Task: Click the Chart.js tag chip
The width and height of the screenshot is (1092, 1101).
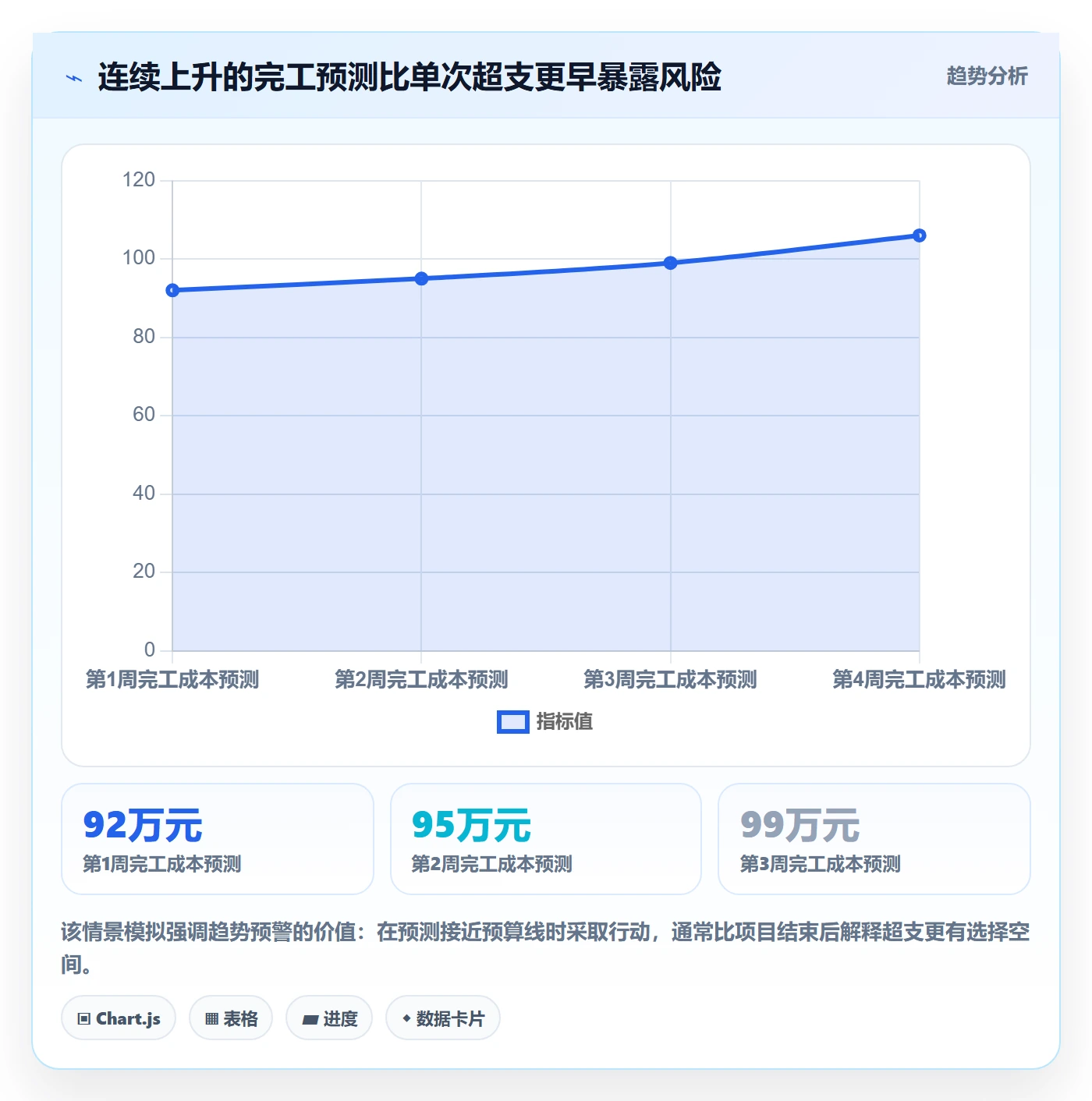Action: 119,1018
